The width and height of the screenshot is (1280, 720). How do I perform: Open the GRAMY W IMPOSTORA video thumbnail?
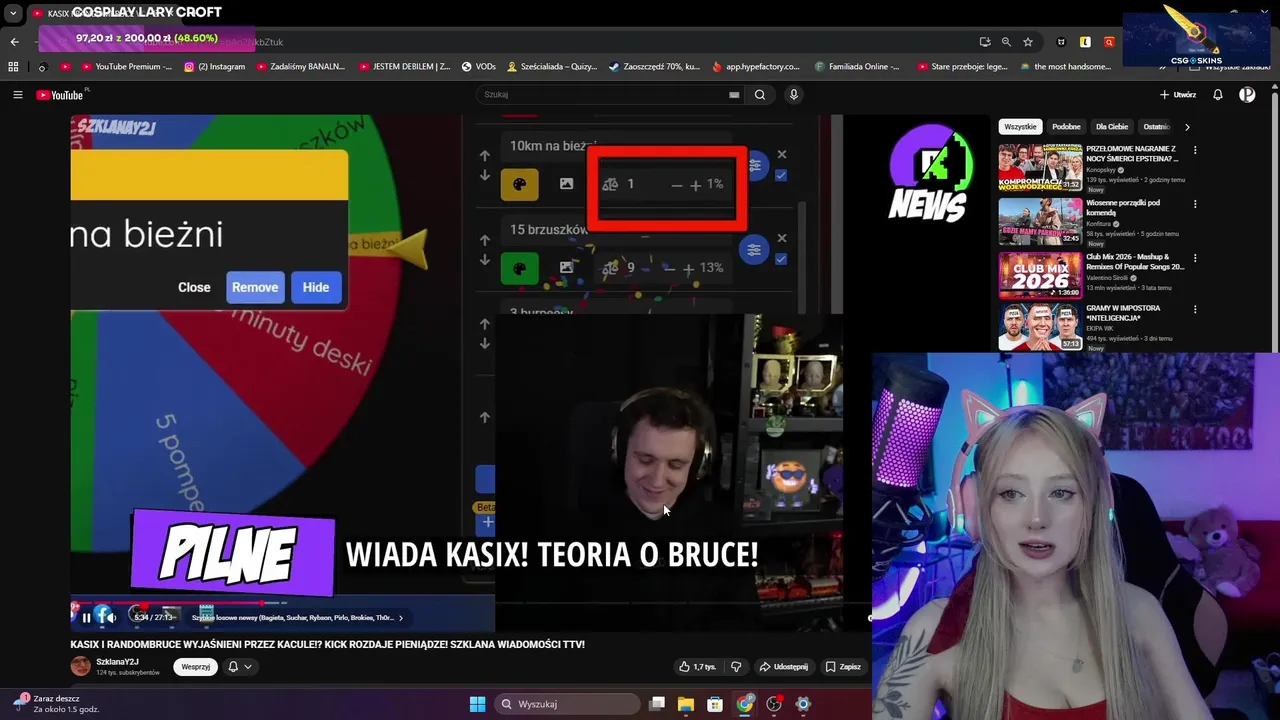[1040, 327]
